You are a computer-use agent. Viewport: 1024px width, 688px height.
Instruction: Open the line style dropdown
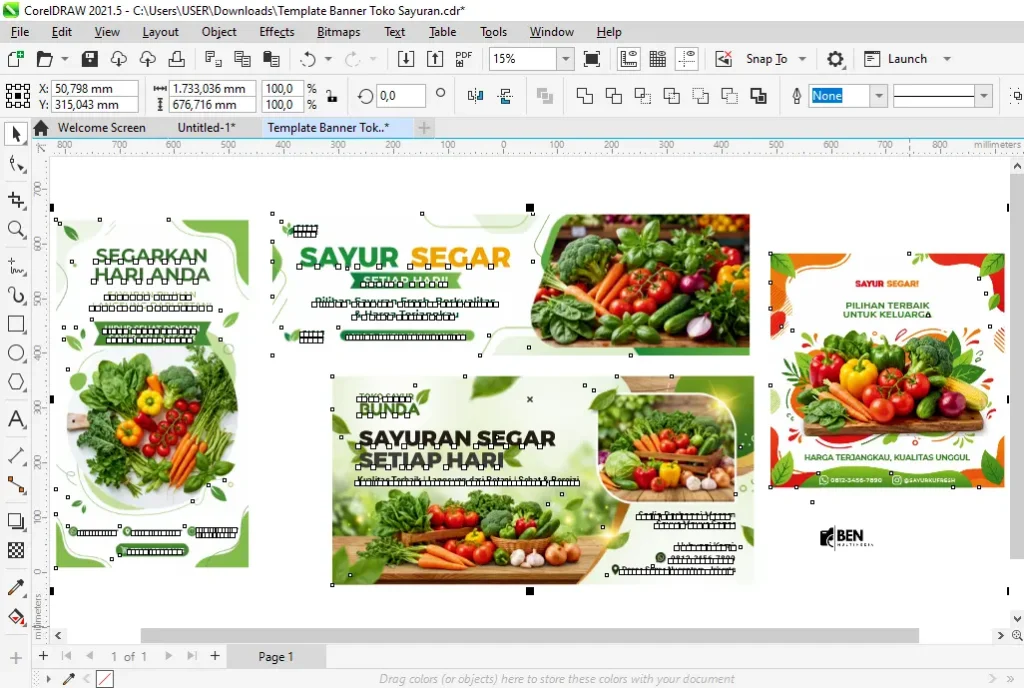tap(984, 96)
